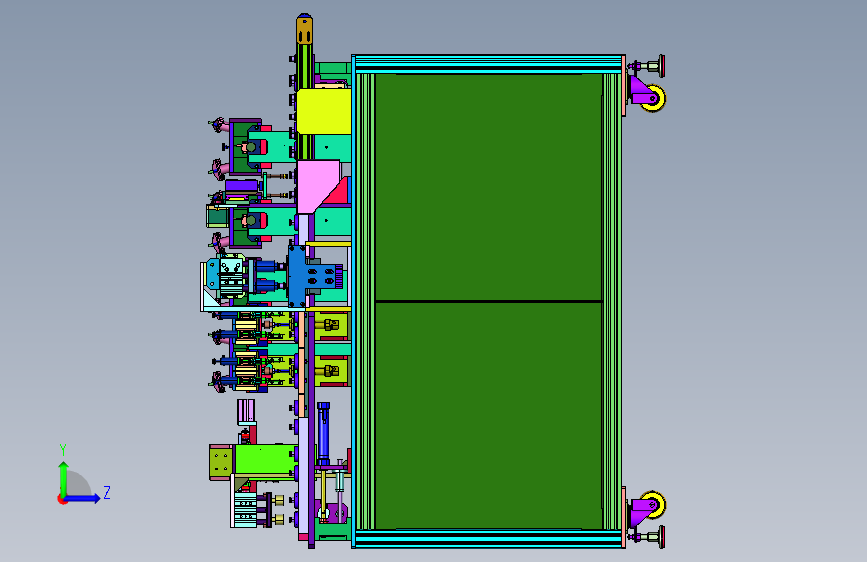The image size is (867, 562).
Task: Select the gold cap atop the vertical column
Action: click(x=305, y=29)
